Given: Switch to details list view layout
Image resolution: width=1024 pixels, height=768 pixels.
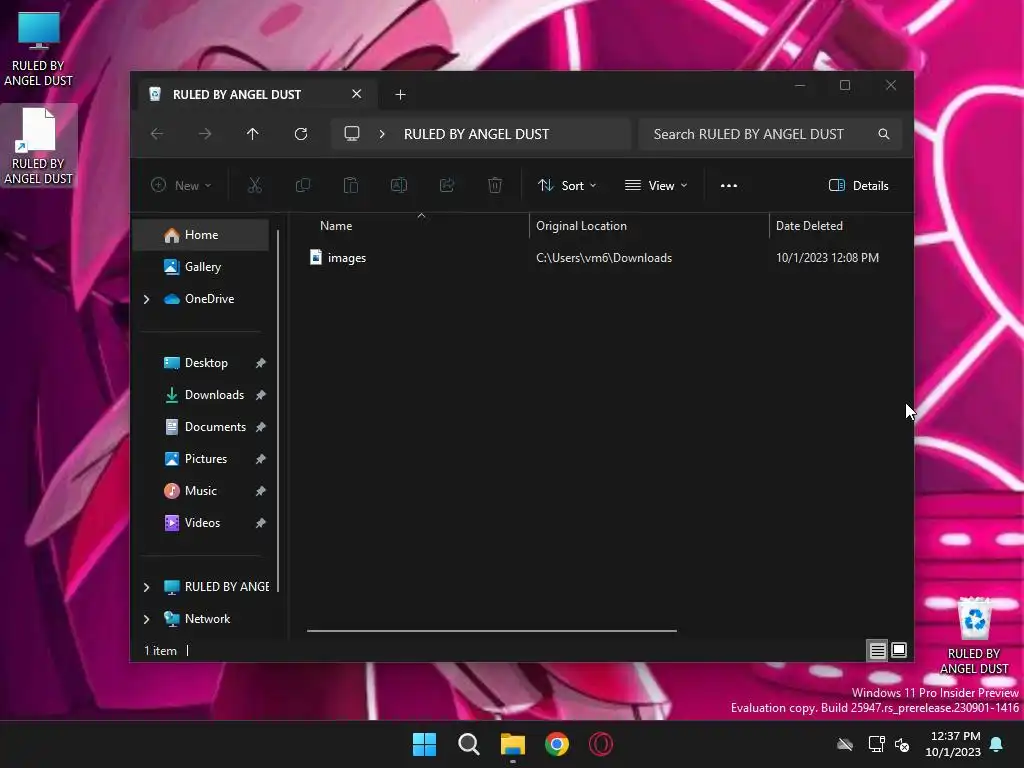Looking at the screenshot, I should 877,650.
